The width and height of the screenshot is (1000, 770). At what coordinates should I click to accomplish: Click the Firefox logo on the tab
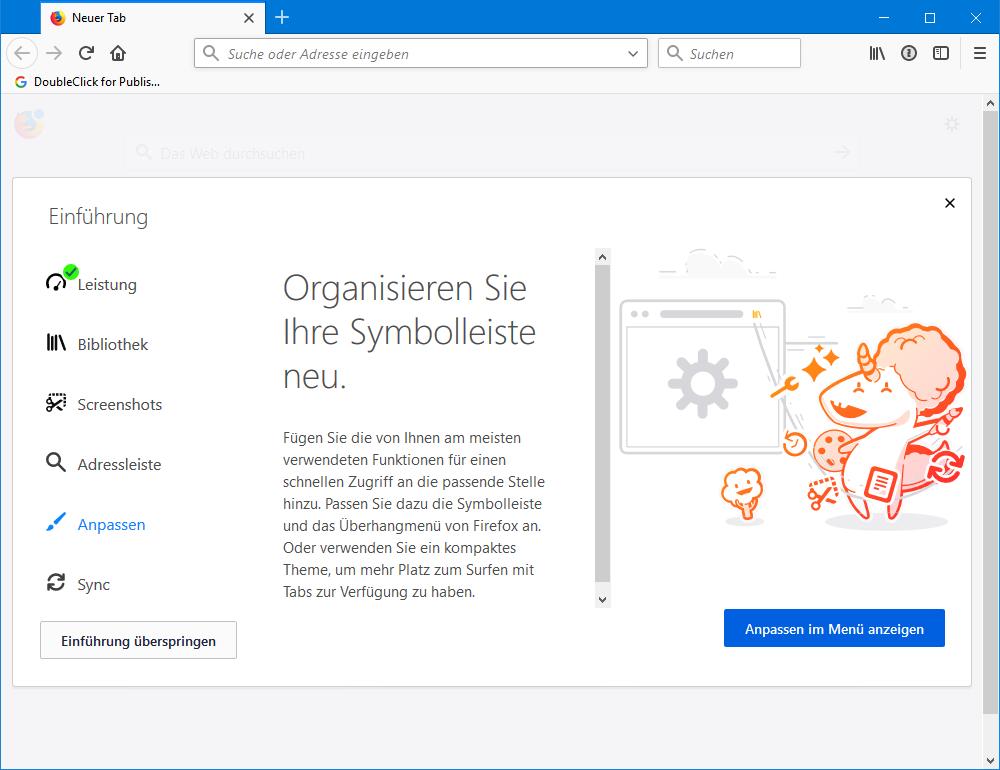pyautogui.click(x=58, y=18)
